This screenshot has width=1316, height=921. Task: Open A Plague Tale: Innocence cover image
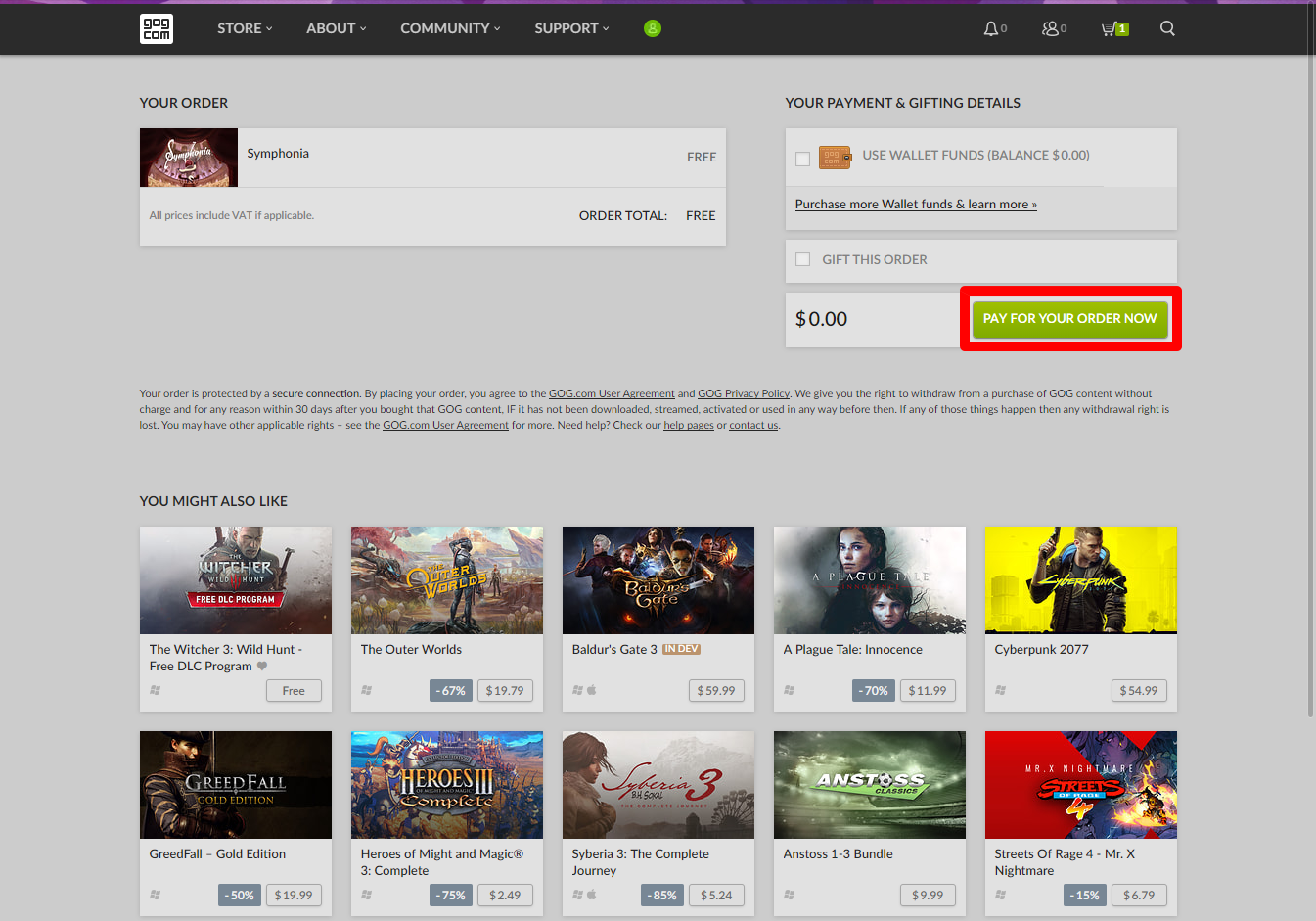click(870, 580)
